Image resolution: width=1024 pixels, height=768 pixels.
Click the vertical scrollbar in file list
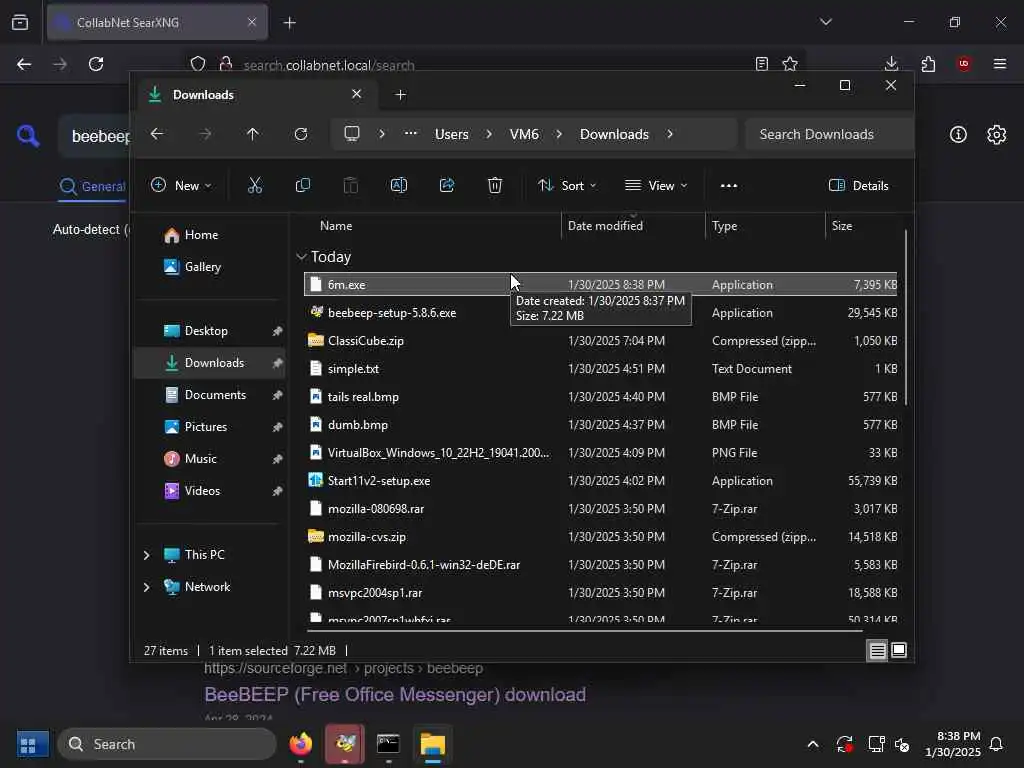click(x=905, y=317)
